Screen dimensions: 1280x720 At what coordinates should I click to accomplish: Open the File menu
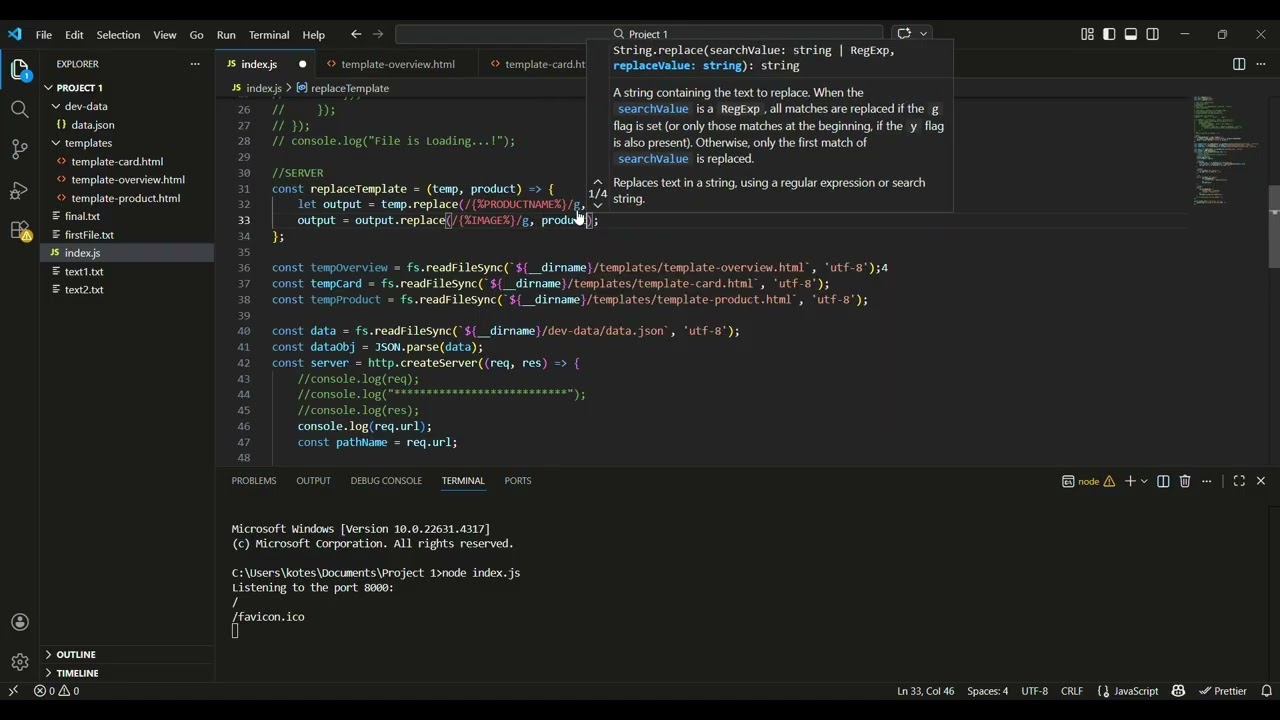(x=44, y=35)
